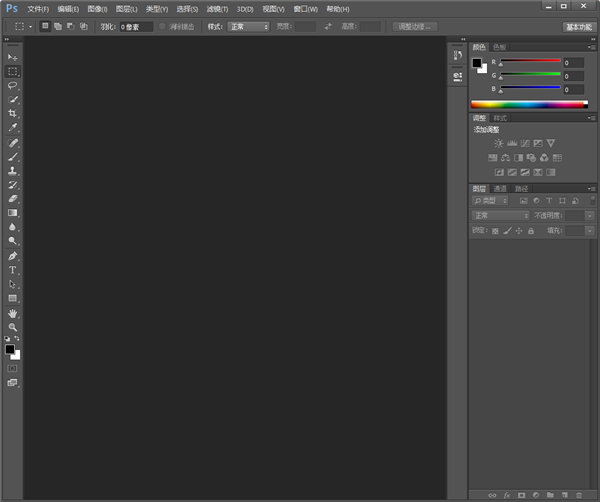This screenshot has width=600, height=502.
Task: Click the 羽化 feather input field
Action: (136, 26)
